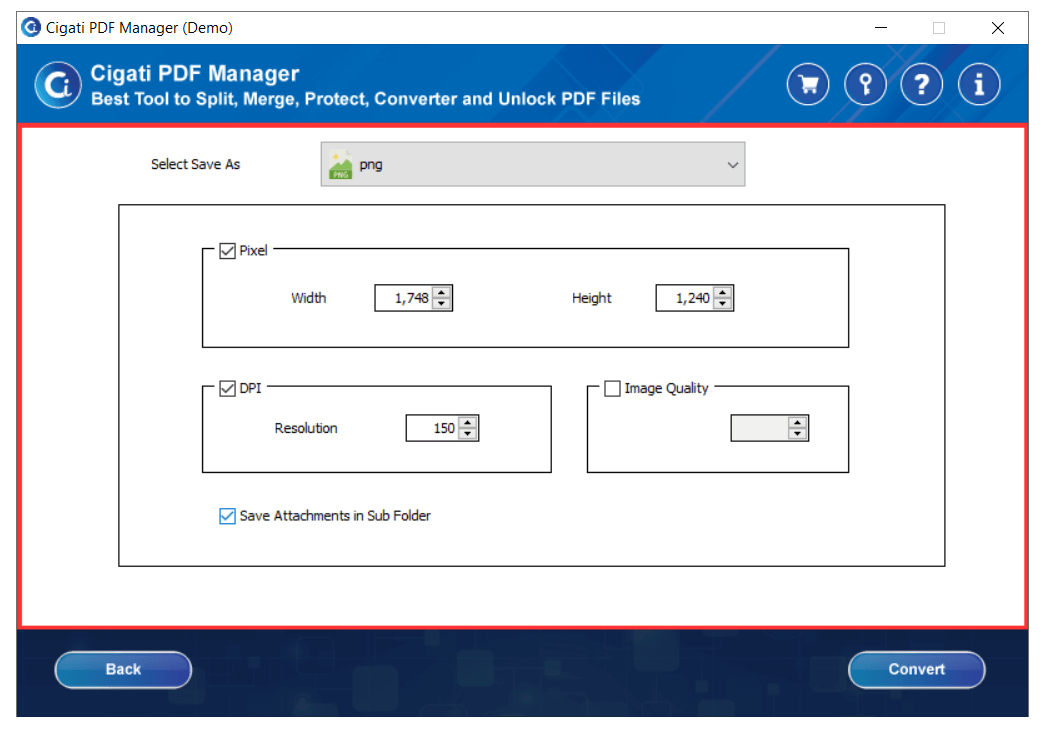Click the Cigati title bar app icon

click(31, 27)
